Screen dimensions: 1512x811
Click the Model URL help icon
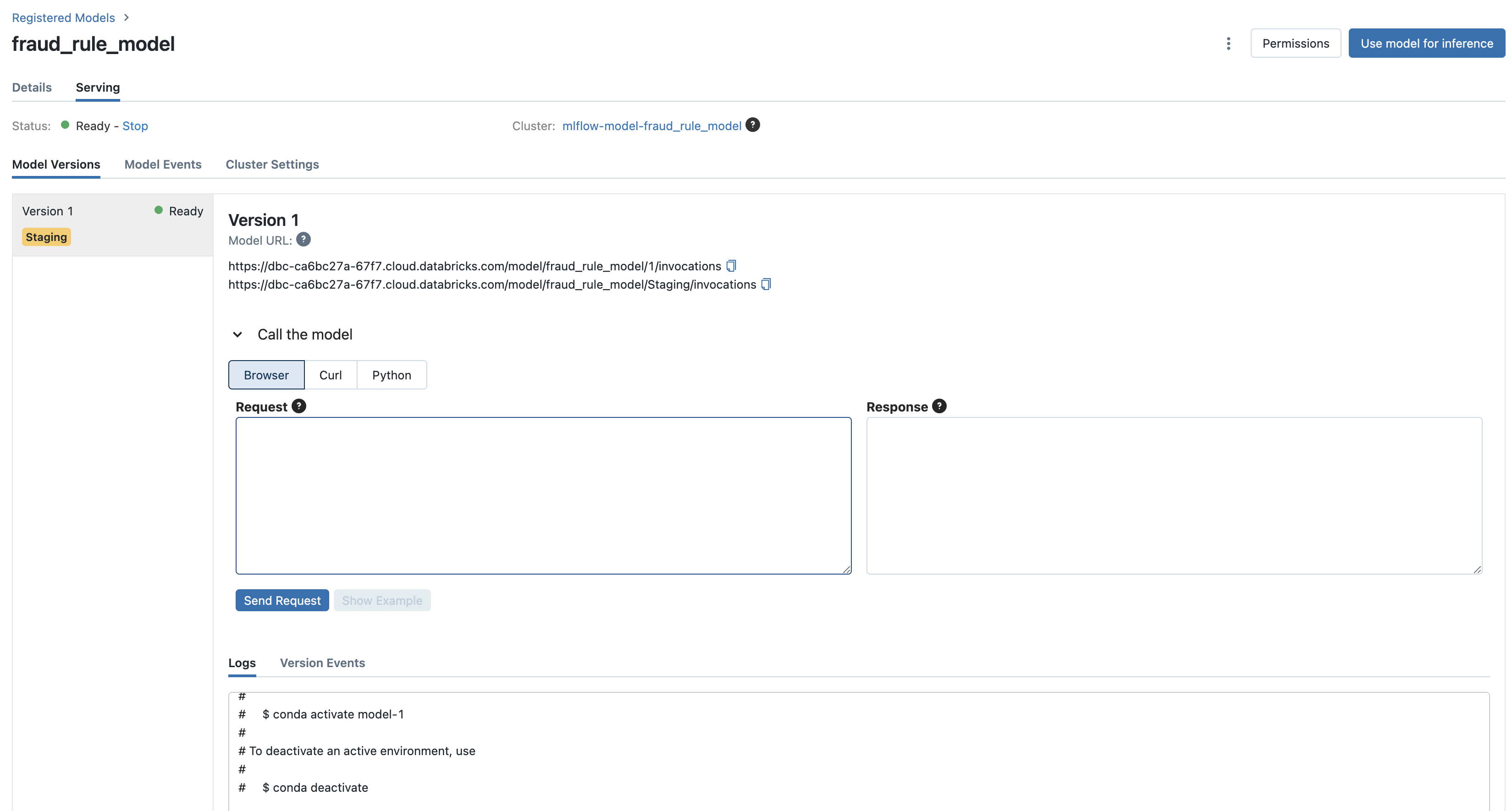(303, 240)
